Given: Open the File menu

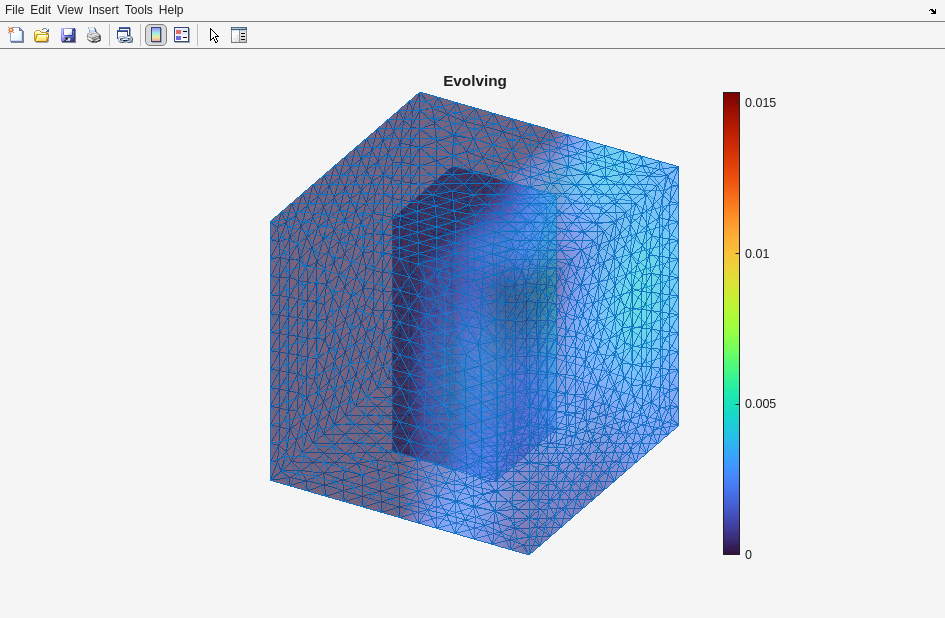Looking at the screenshot, I should (14, 10).
